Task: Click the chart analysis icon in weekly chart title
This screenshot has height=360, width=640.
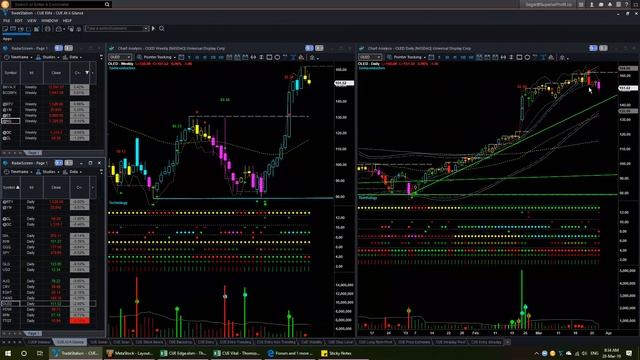Action: (x=111, y=48)
